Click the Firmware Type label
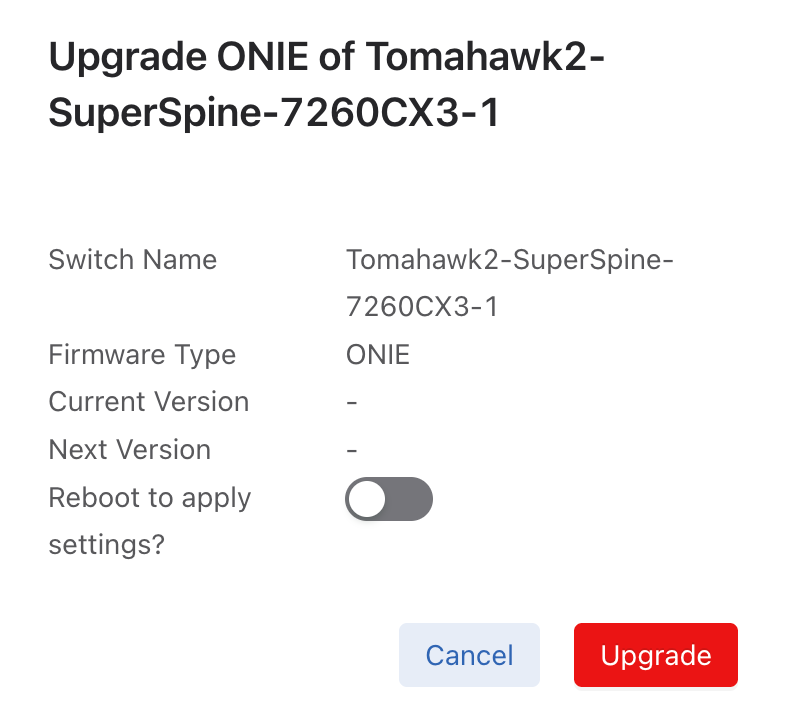The width and height of the screenshot is (789, 702). click(x=142, y=354)
